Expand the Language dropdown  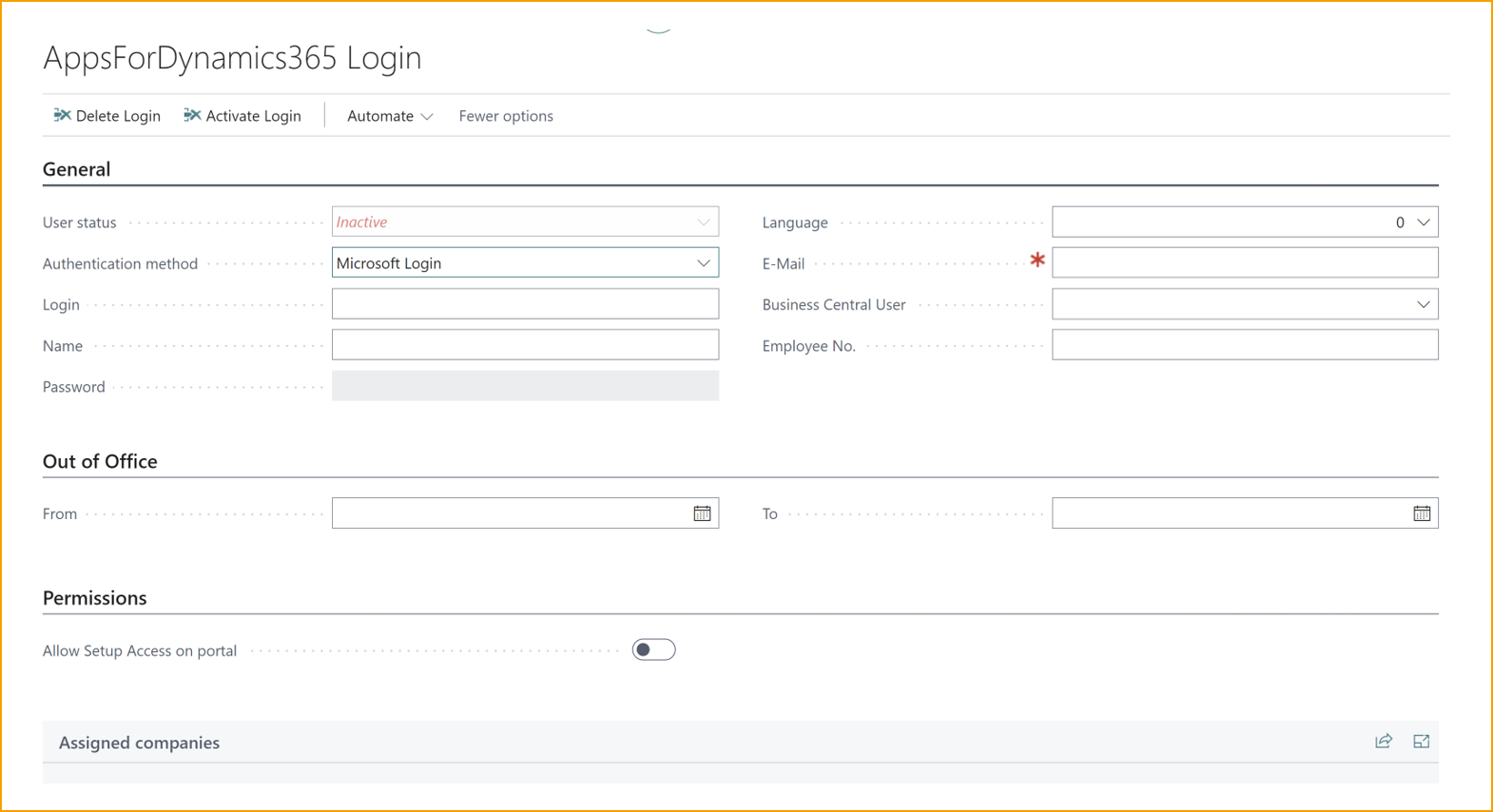1424,222
